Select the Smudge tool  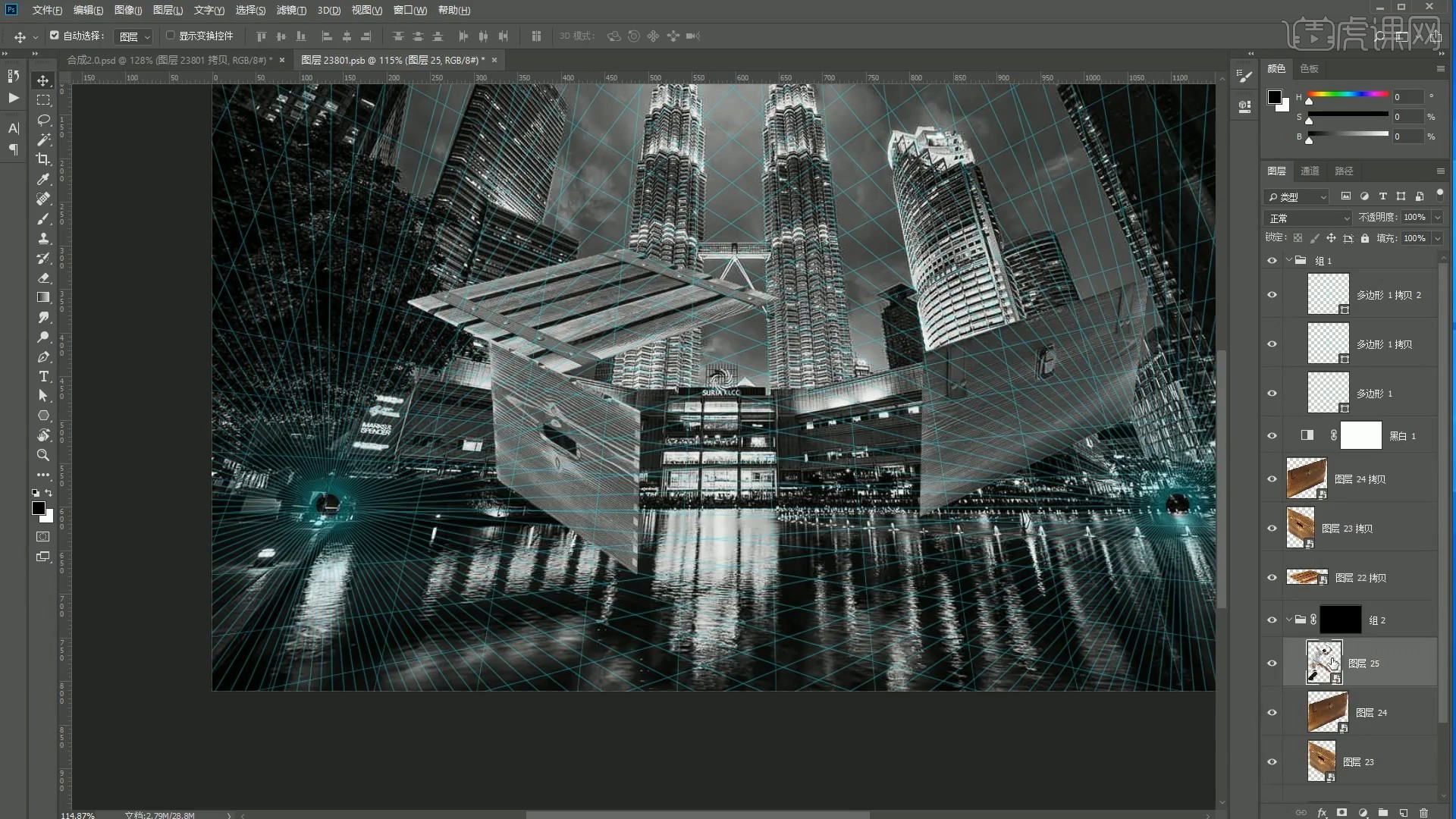[x=43, y=317]
